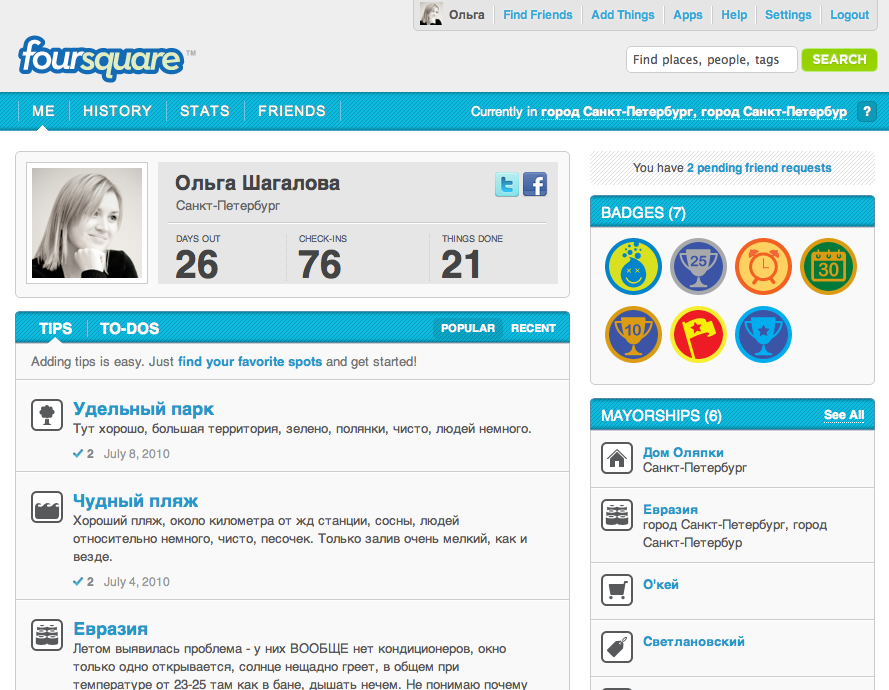Open the large profile photo
The width and height of the screenshot is (889, 690).
87,223
